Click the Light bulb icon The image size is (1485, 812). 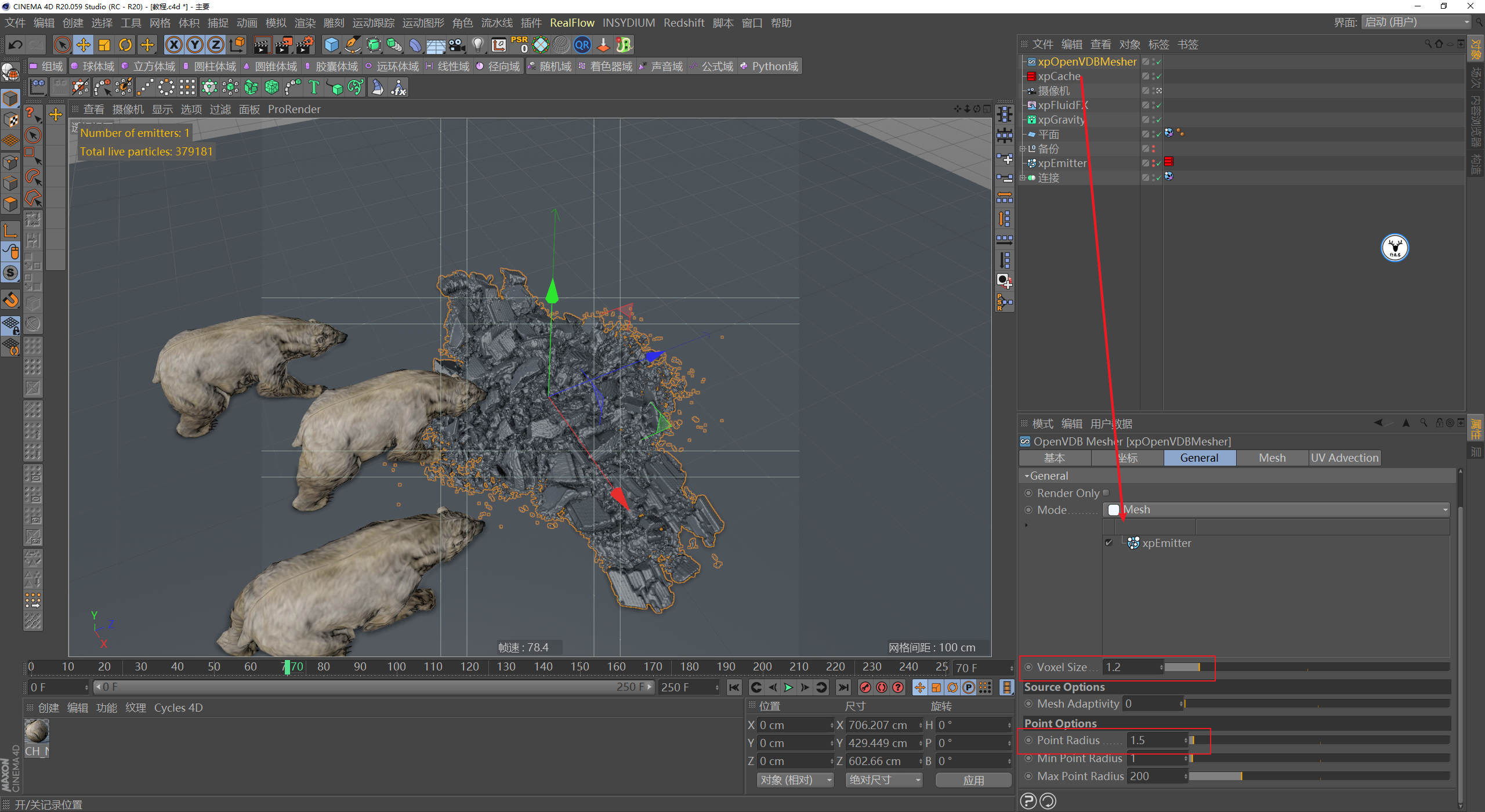pos(477,45)
